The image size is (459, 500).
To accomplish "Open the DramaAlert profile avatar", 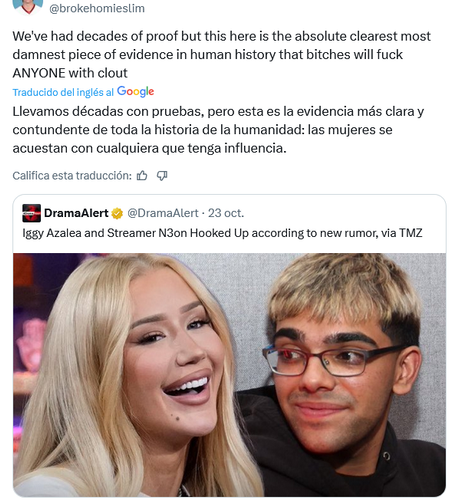I will coord(31,213).
